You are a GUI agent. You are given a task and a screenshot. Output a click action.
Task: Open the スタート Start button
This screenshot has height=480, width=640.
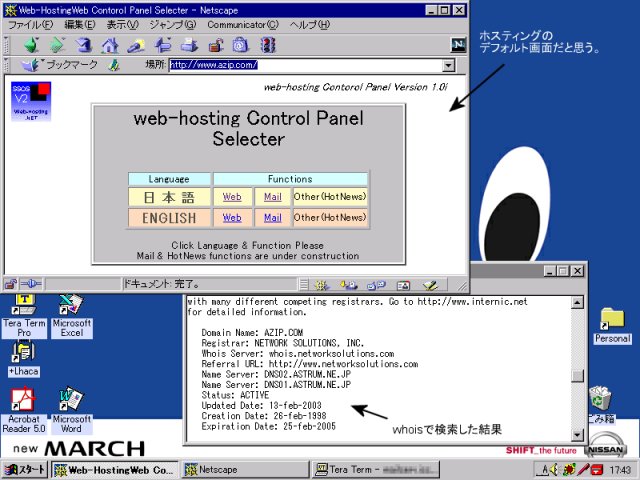[x=25, y=470]
